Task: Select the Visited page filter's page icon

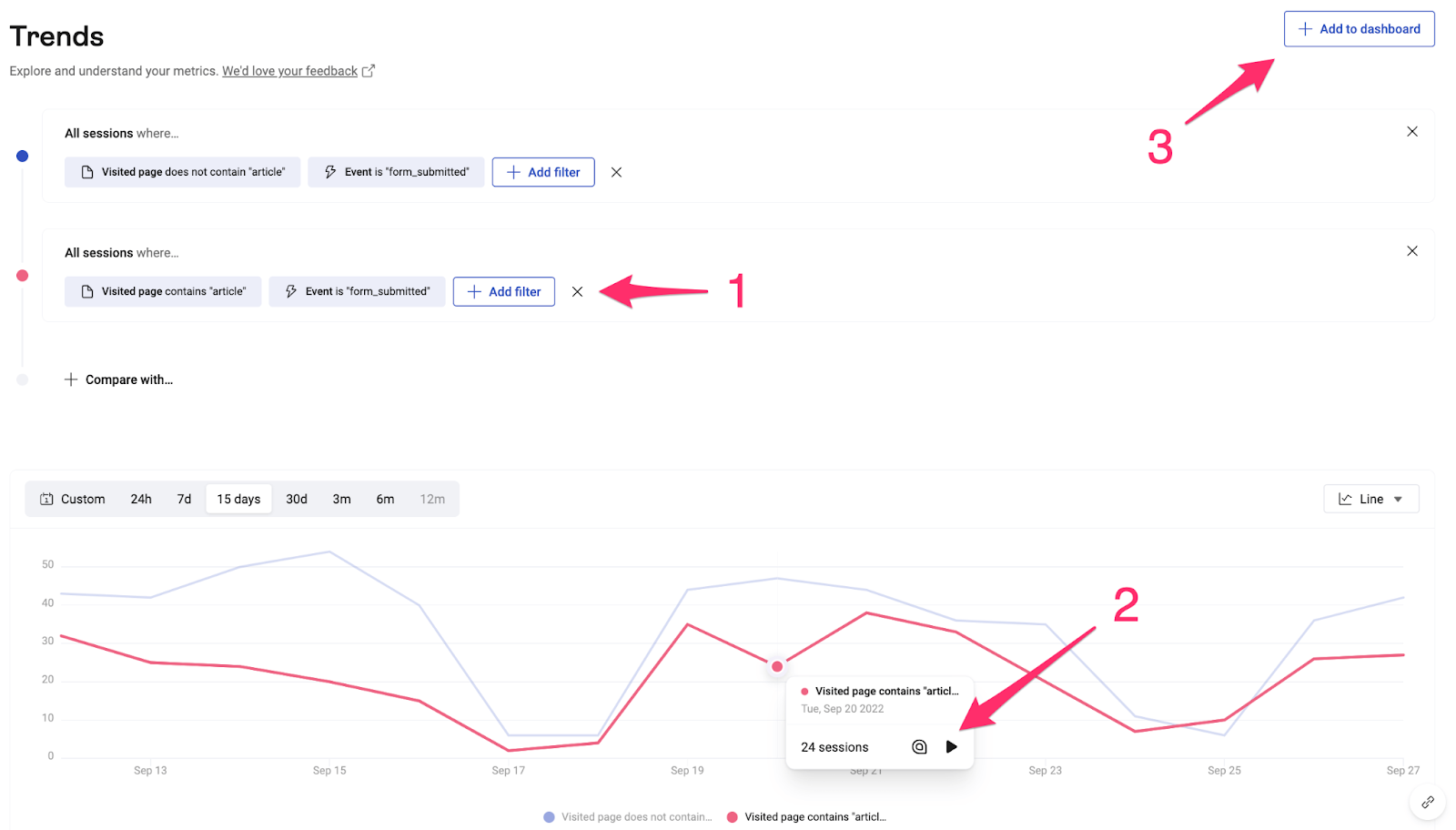Action: 85,171
